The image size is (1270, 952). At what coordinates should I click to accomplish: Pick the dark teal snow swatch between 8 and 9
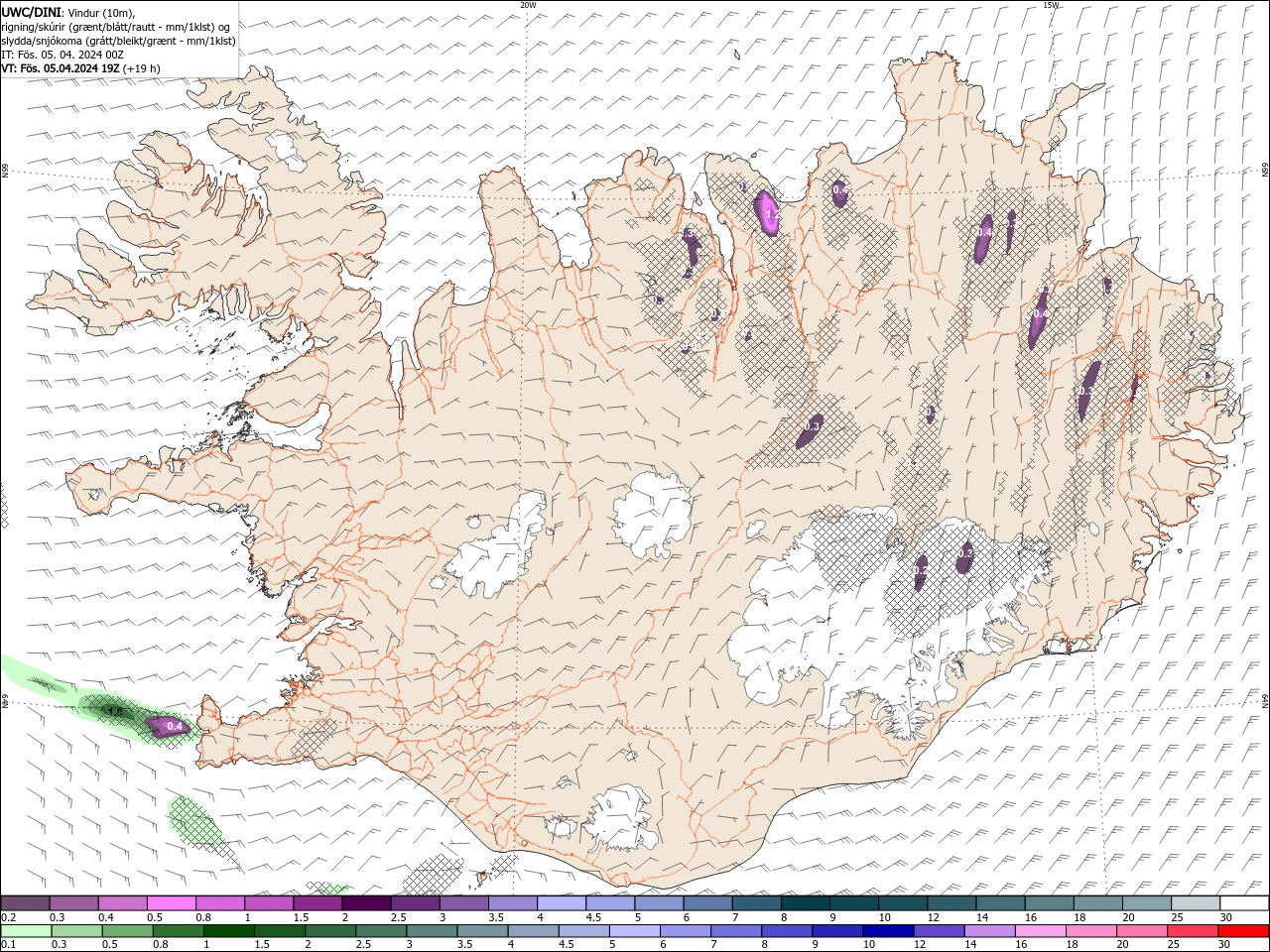806,902
